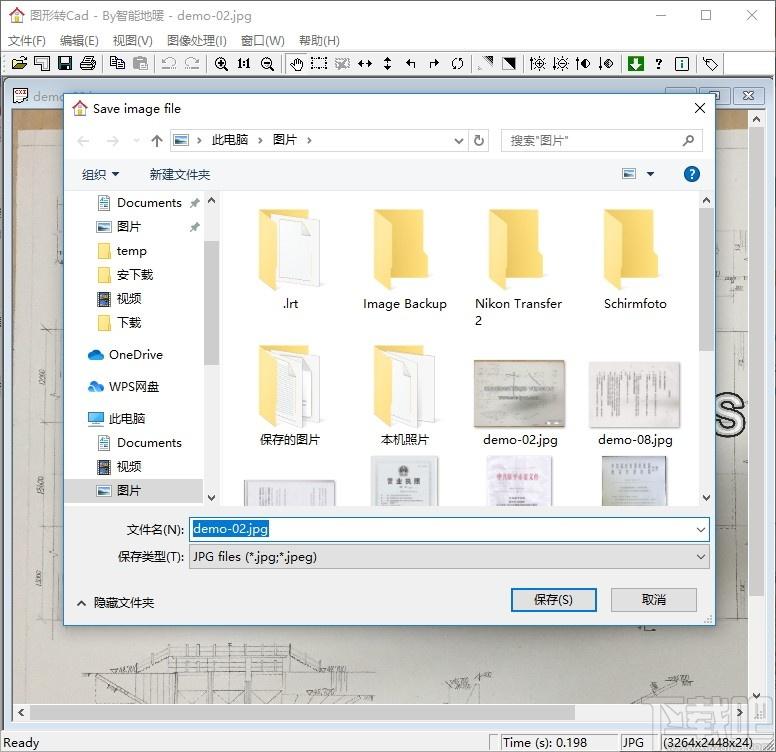Click the printer icon in toolbar
Screen dimensions: 776x752
tap(88, 63)
